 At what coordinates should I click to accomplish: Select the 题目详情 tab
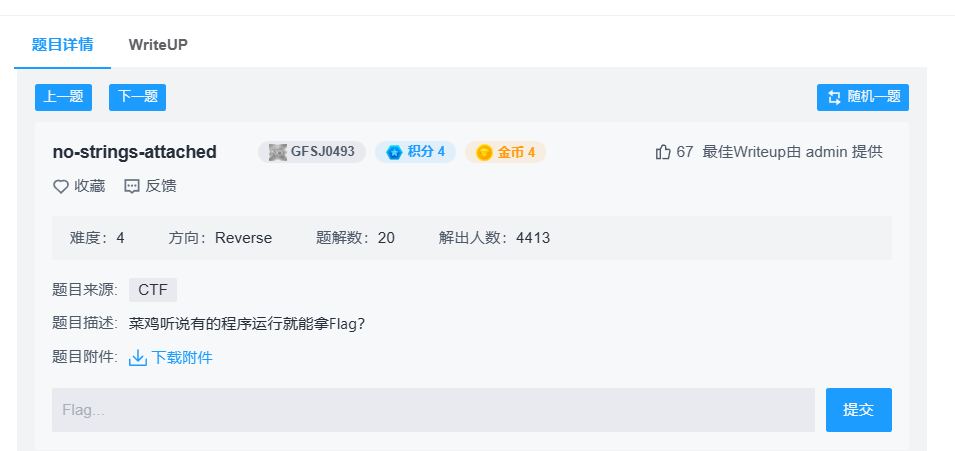62,45
